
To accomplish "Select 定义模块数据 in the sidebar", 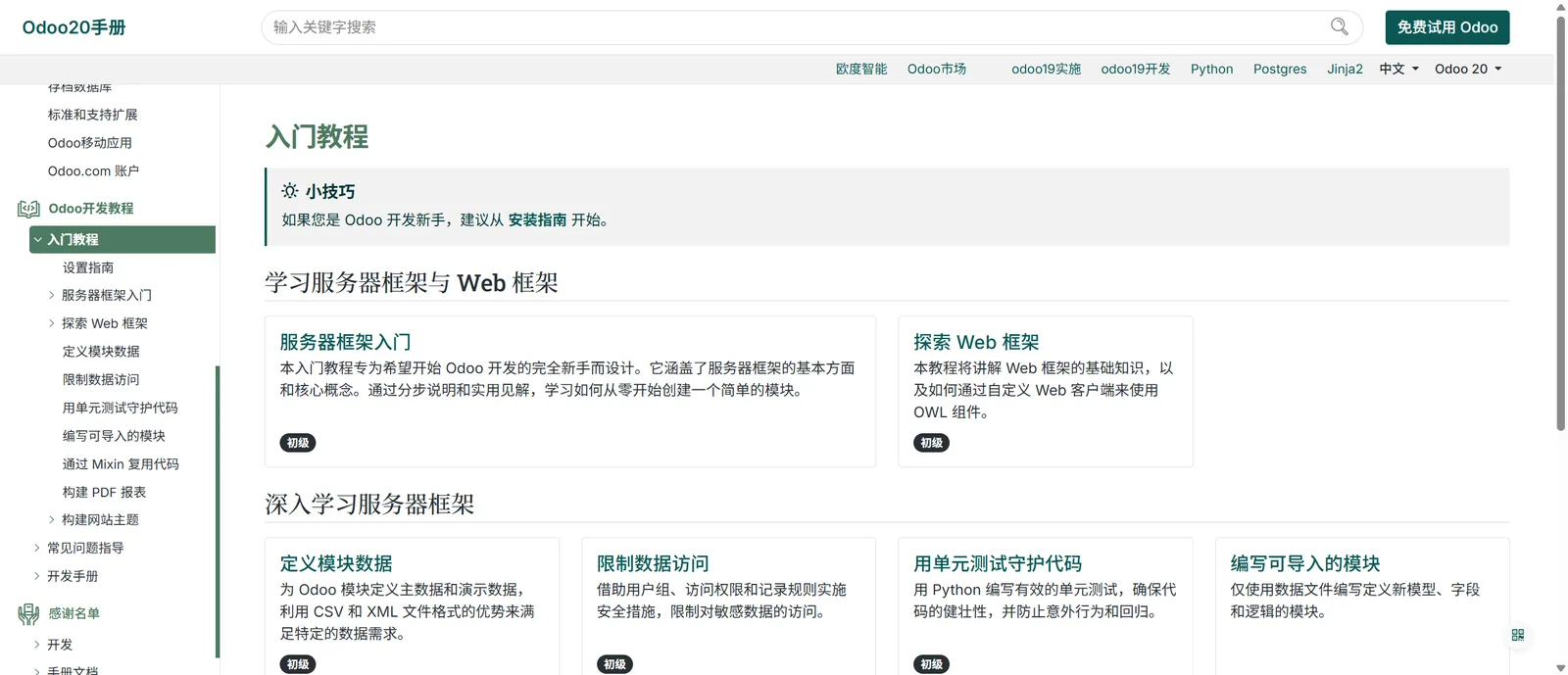I will pyautogui.click(x=101, y=352).
